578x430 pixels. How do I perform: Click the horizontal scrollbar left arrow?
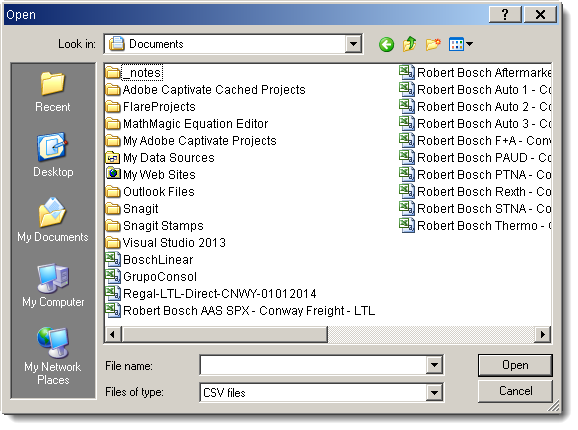coord(113,334)
